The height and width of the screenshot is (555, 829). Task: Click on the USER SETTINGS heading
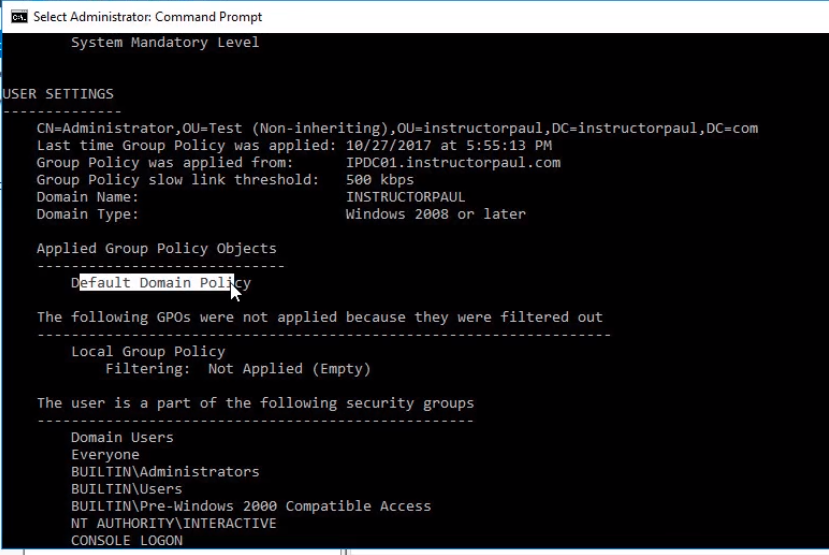pos(58,94)
